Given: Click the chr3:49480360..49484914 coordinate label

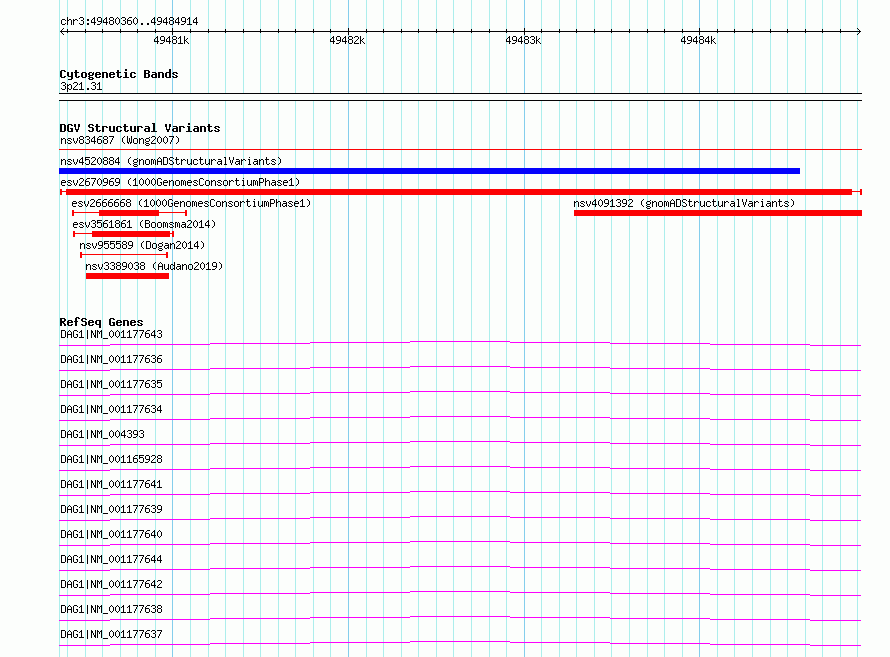Looking at the screenshot, I should click(x=129, y=21).
